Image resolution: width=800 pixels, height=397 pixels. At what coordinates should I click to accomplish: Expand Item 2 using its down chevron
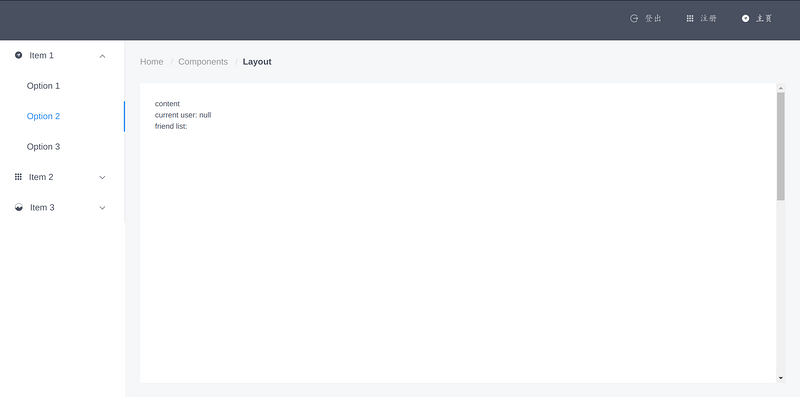point(102,178)
